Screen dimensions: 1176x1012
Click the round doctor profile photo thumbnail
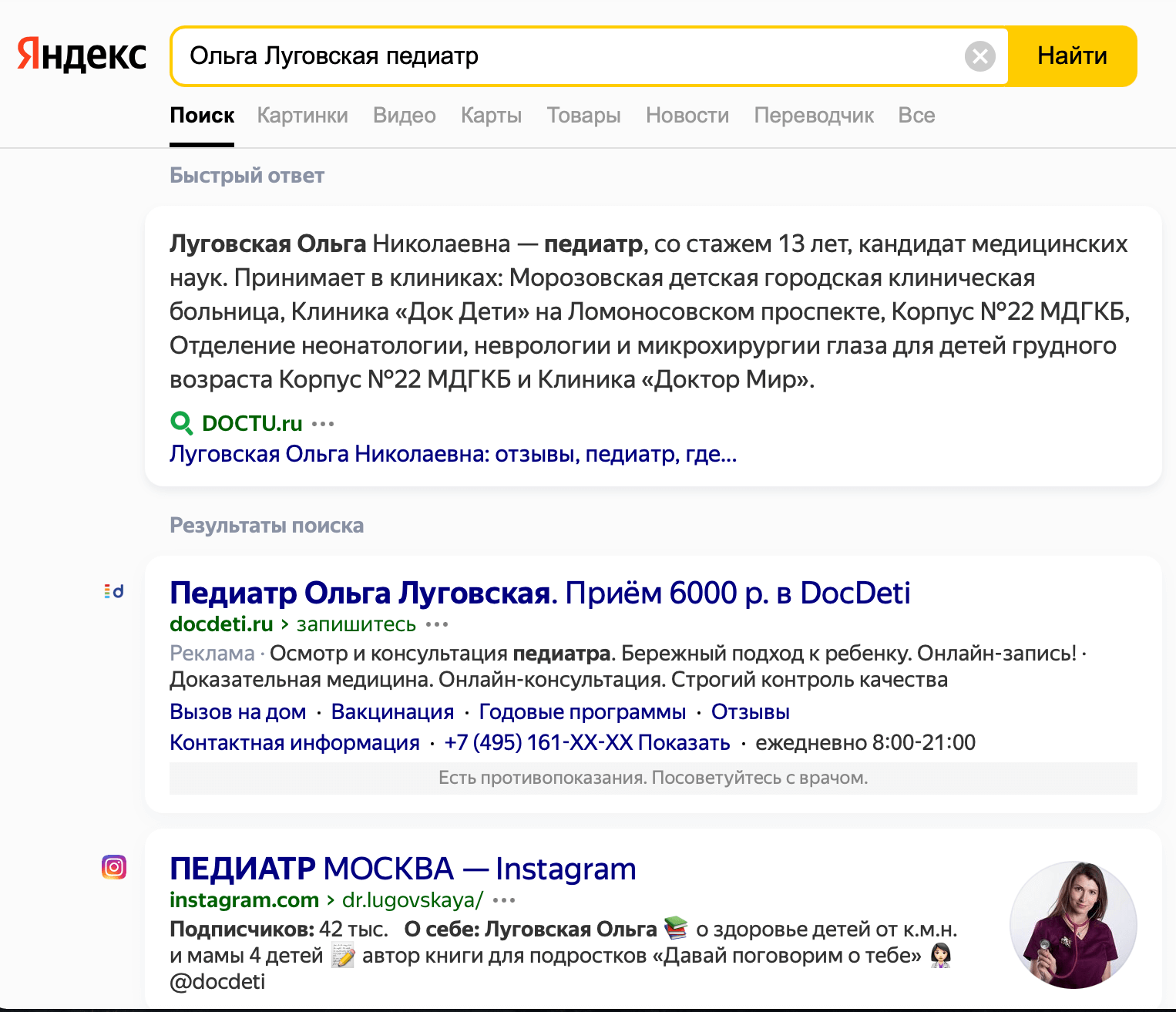1074,924
